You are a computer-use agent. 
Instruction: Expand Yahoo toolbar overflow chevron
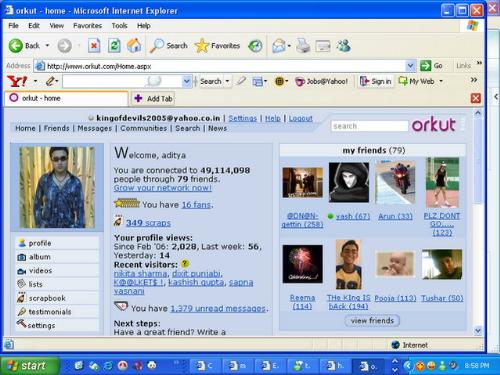point(474,80)
